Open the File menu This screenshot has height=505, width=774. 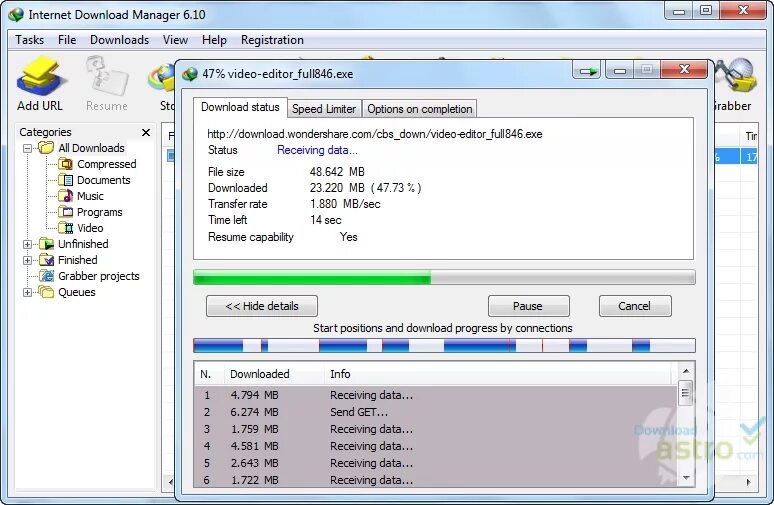[x=67, y=40]
